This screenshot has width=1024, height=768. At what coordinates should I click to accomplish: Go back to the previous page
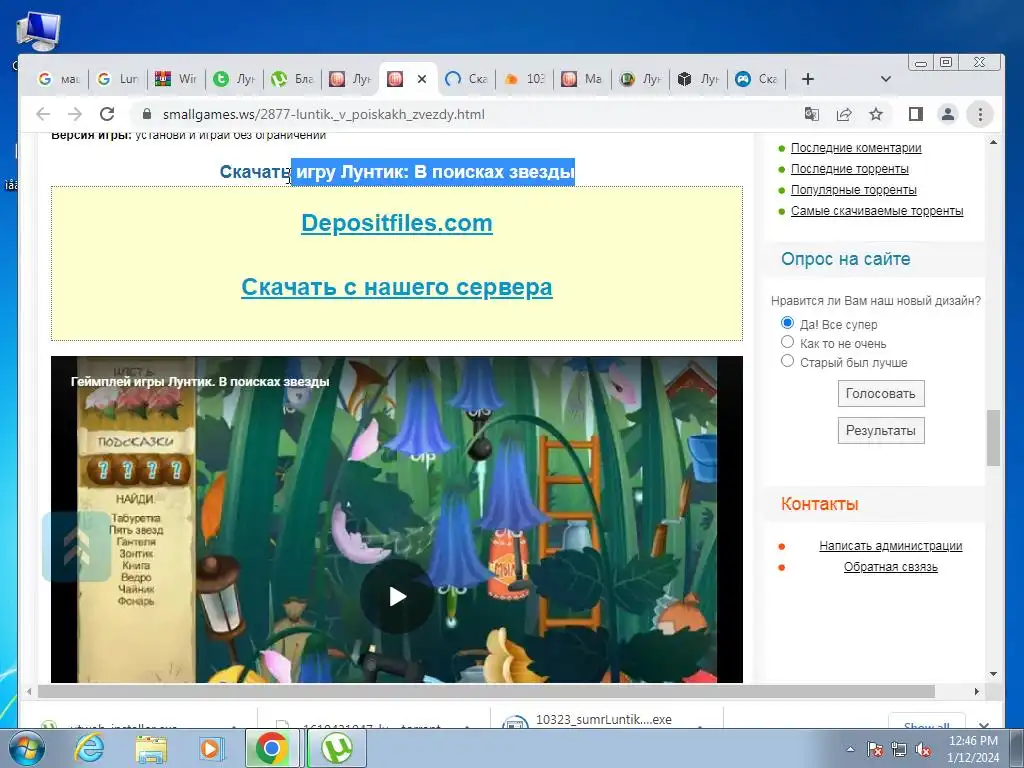click(43, 114)
